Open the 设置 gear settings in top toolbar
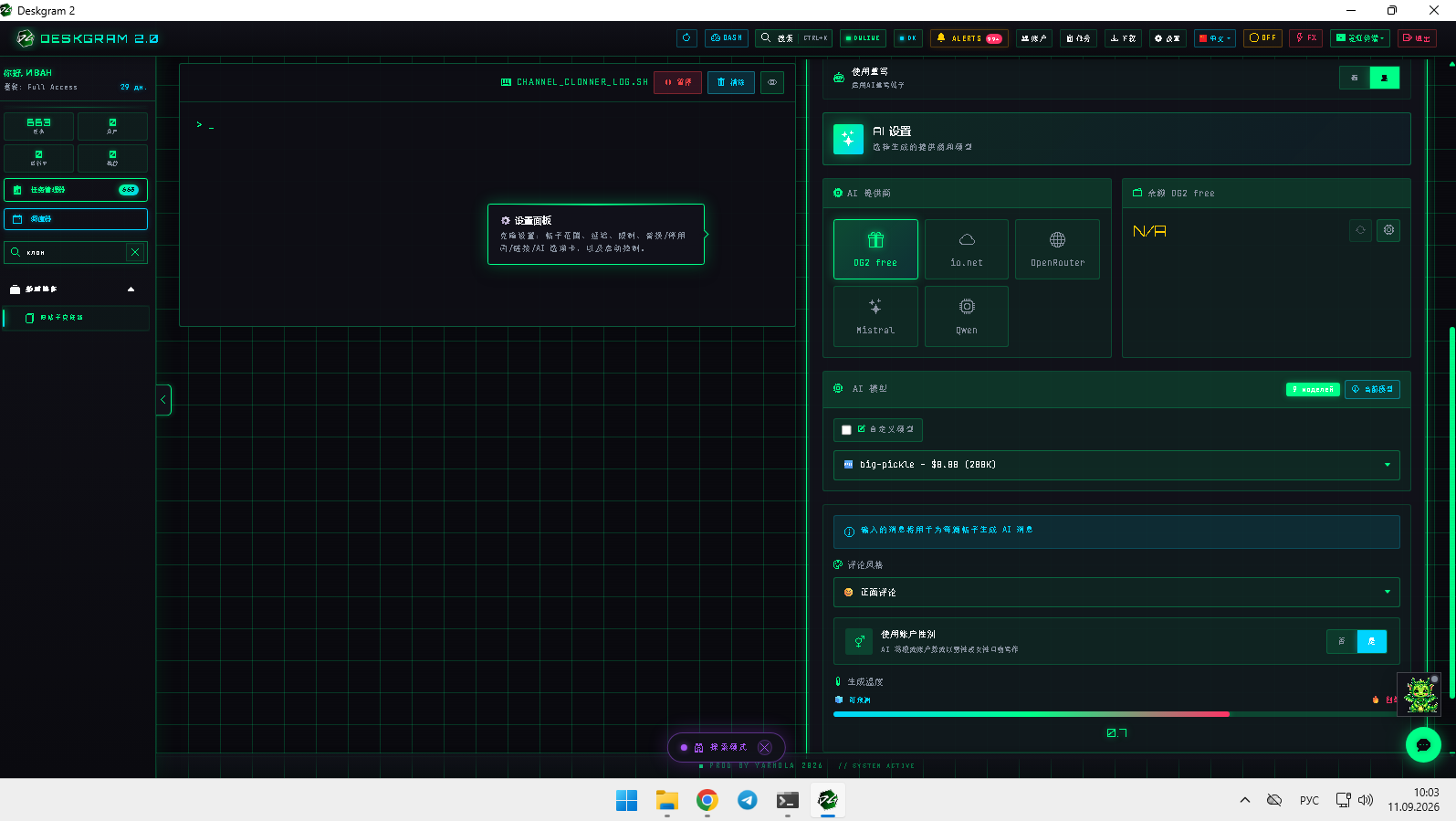This screenshot has height=821, width=1456. click(x=1167, y=38)
